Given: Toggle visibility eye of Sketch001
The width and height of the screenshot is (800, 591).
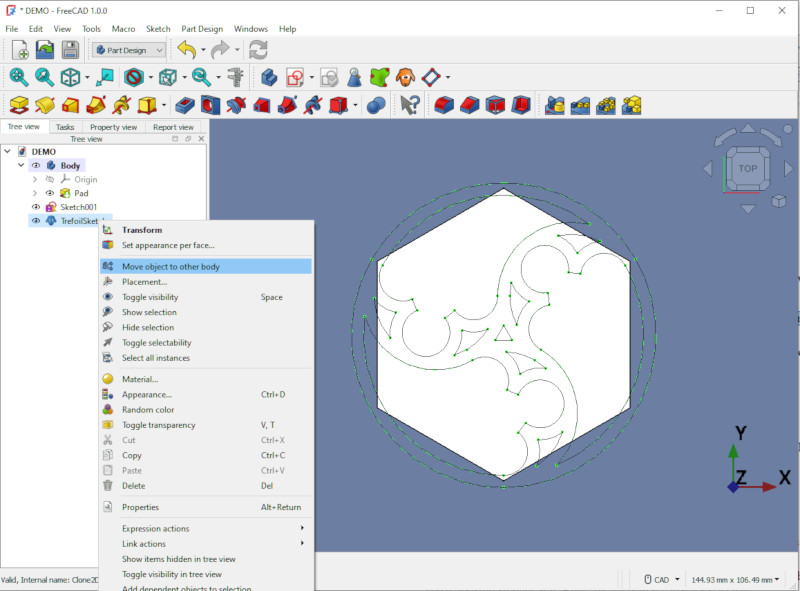Looking at the screenshot, I should pyautogui.click(x=36, y=207).
